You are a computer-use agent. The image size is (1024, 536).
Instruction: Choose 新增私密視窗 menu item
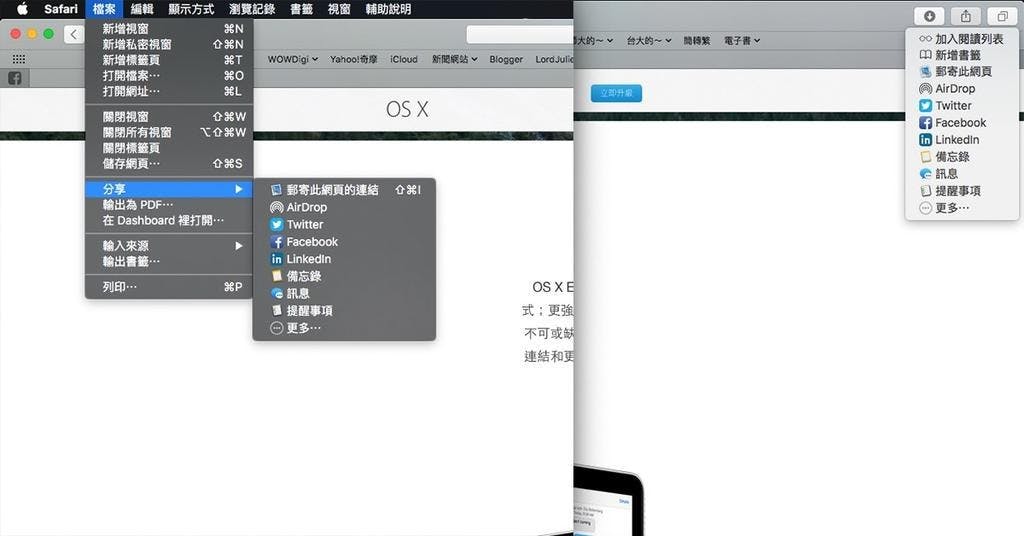pyautogui.click(x=169, y=44)
